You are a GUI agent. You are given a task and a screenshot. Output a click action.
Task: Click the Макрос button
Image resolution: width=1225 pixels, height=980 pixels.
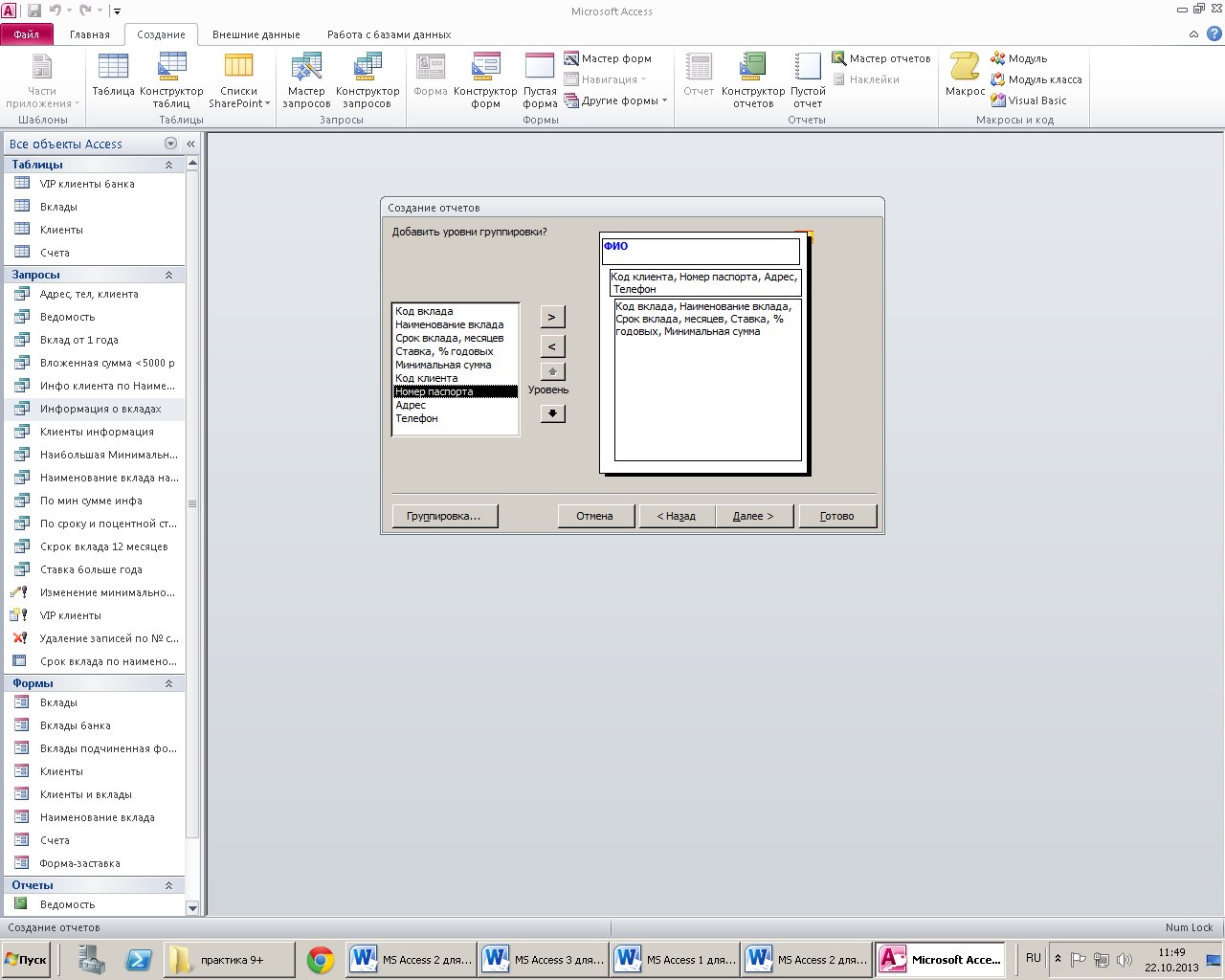965,76
